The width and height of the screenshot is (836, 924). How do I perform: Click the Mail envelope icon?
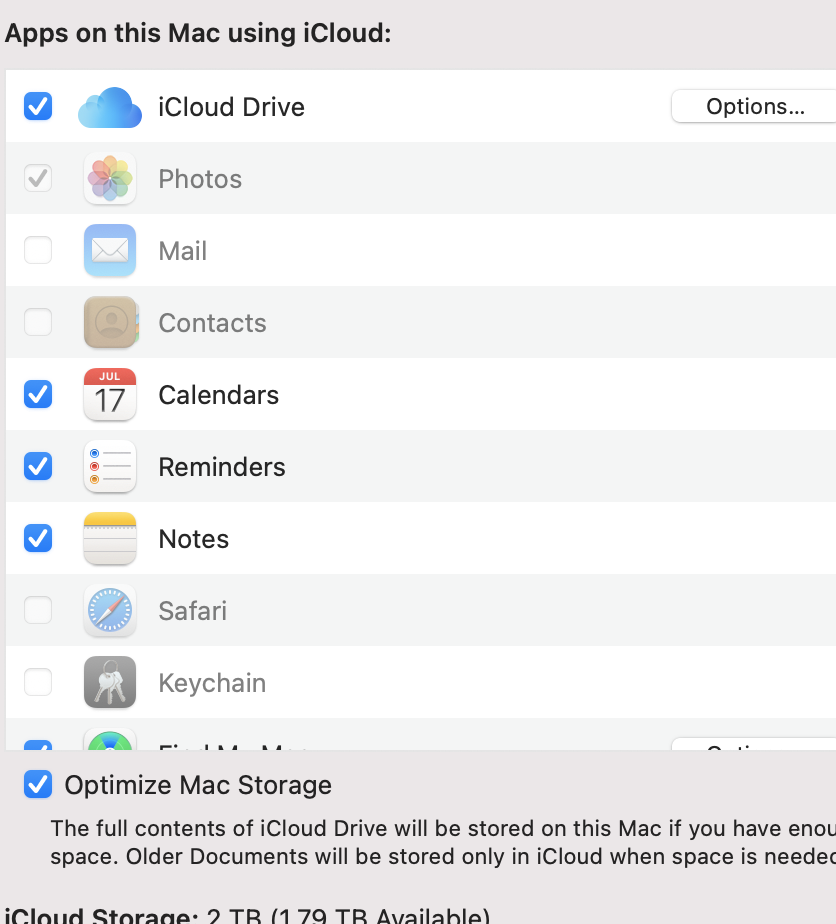(110, 251)
